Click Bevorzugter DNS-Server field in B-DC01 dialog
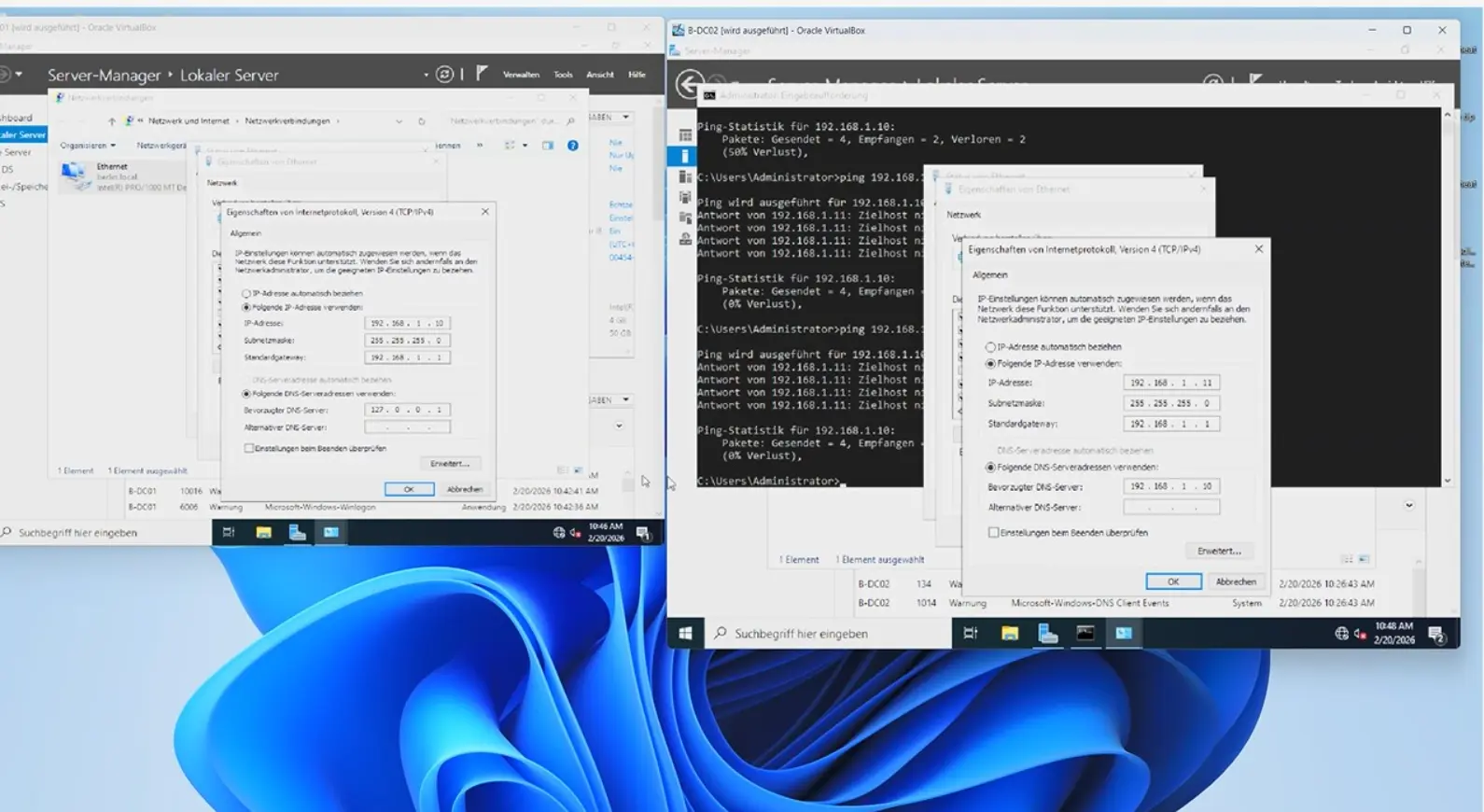 click(x=408, y=410)
